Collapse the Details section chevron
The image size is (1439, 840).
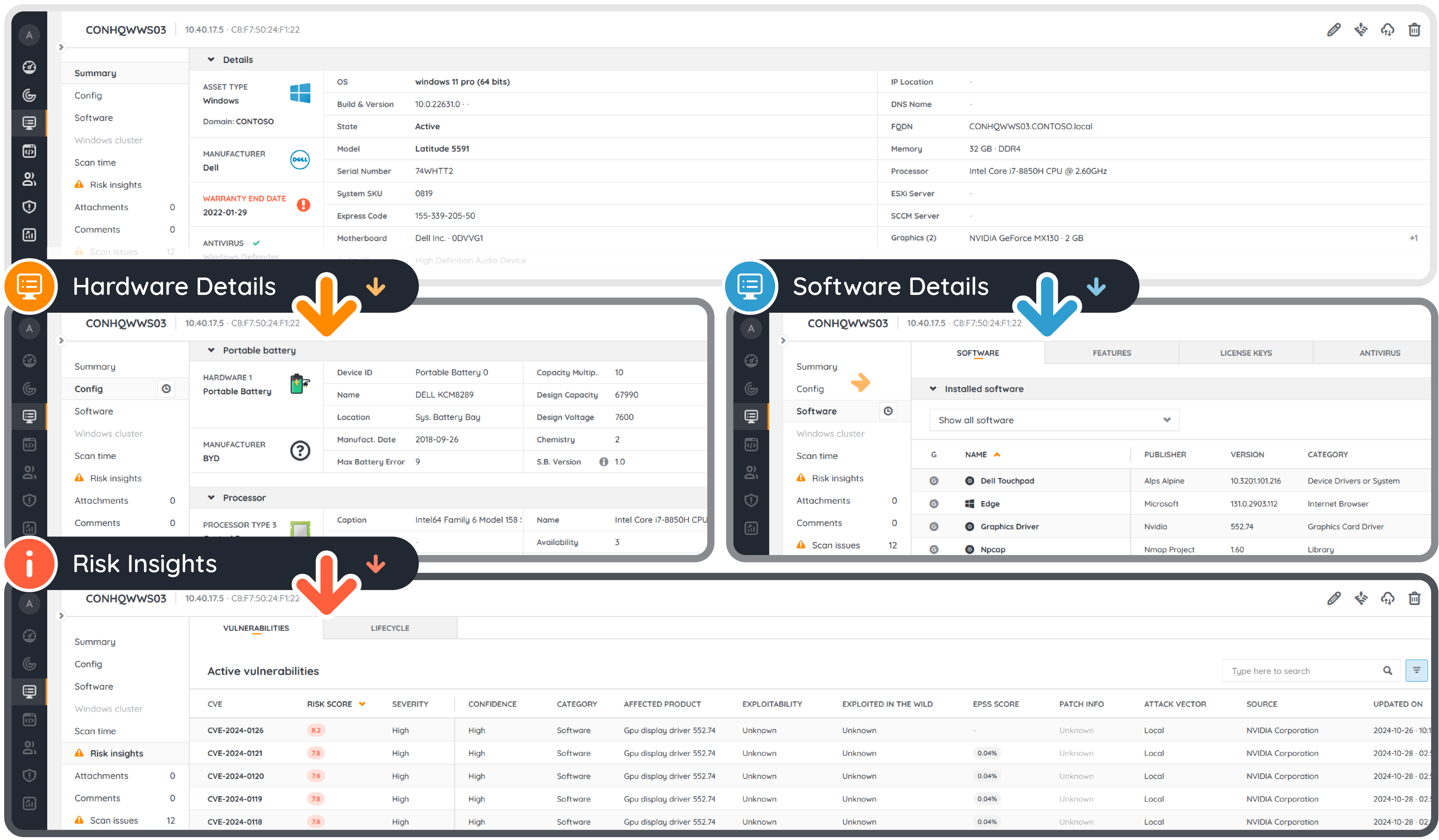tap(211, 59)
